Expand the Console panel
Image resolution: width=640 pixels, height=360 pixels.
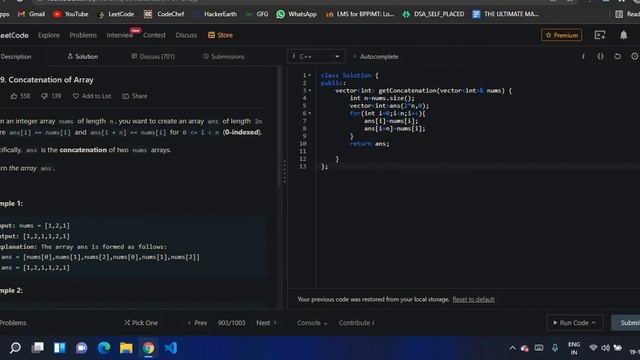[312, 322]
